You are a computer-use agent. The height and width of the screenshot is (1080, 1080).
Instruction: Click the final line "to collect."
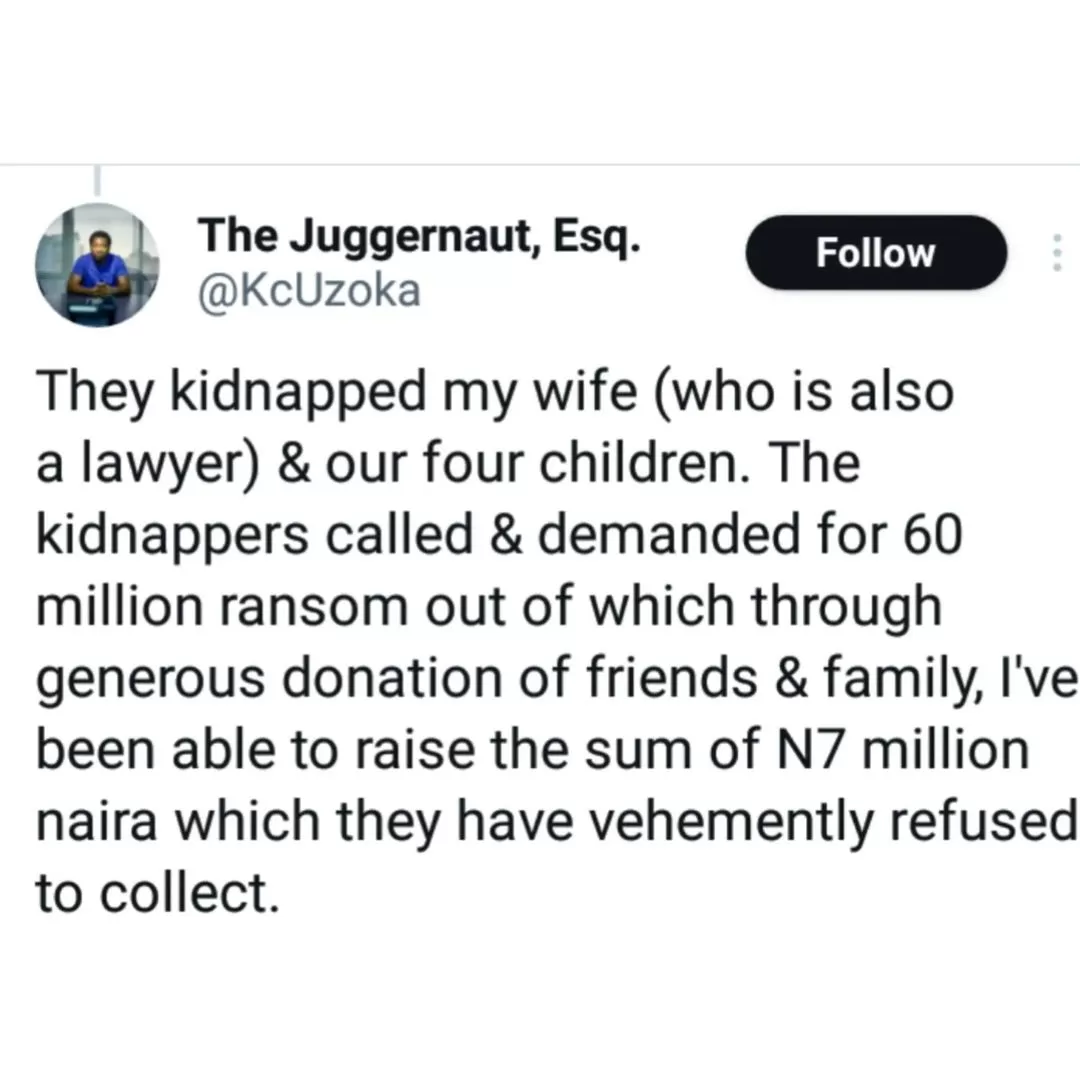point(154,893)
